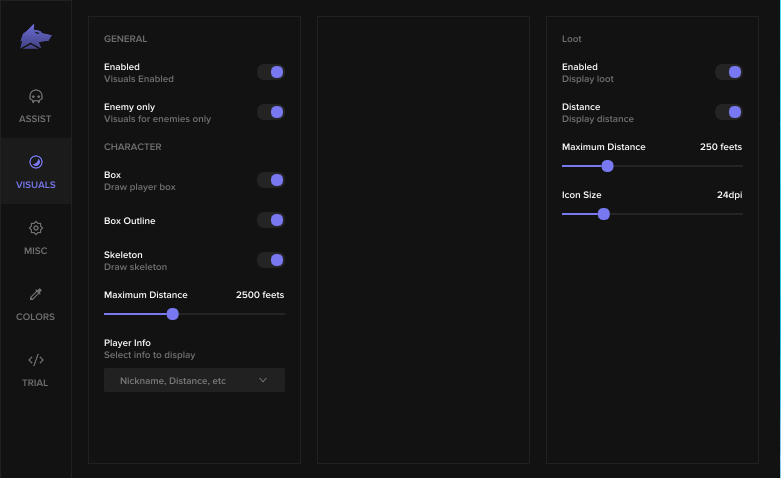Turn off the Box player toggle
The image size is (781, 478).
point(271,180)
